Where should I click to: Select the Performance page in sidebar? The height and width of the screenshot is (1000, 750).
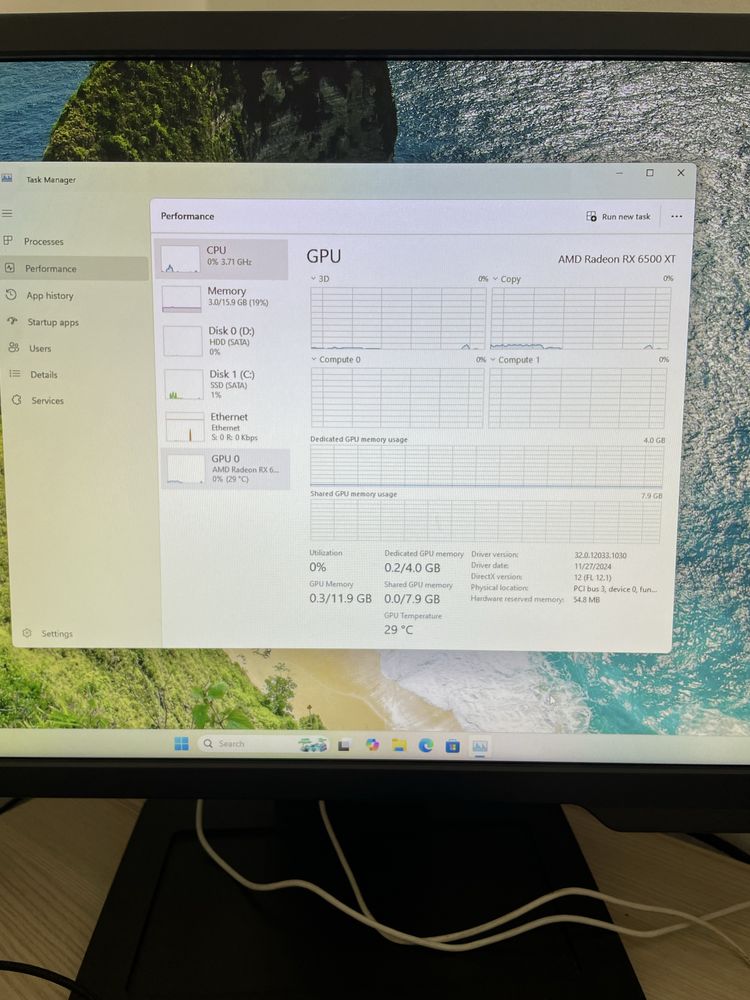(74, 268)
